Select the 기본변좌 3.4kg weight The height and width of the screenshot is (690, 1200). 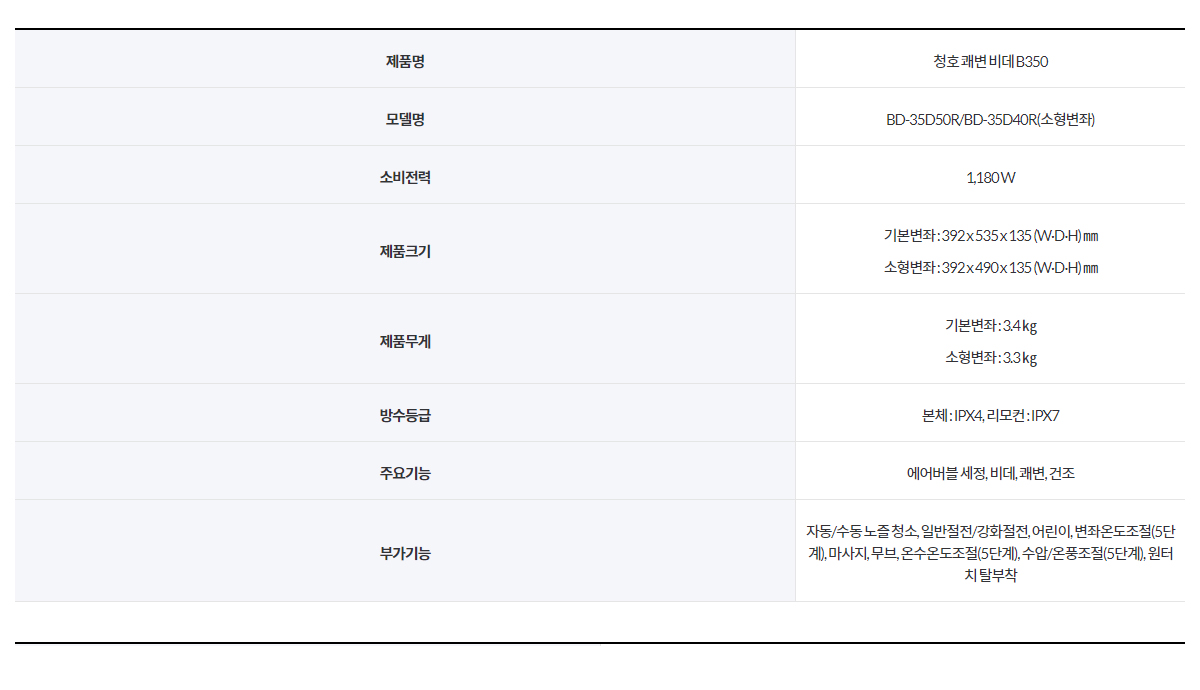click(990, 326)
